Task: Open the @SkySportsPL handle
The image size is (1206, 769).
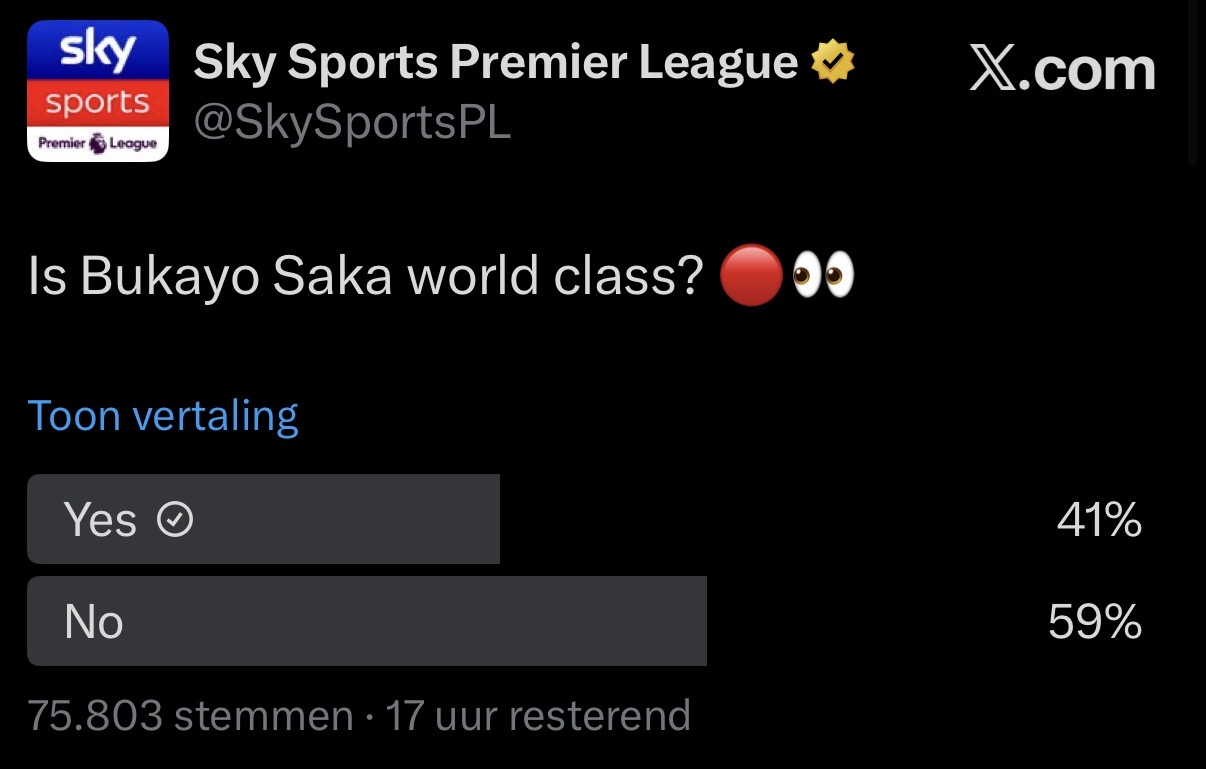Action: pyautogui.click(x=352, y=123)
